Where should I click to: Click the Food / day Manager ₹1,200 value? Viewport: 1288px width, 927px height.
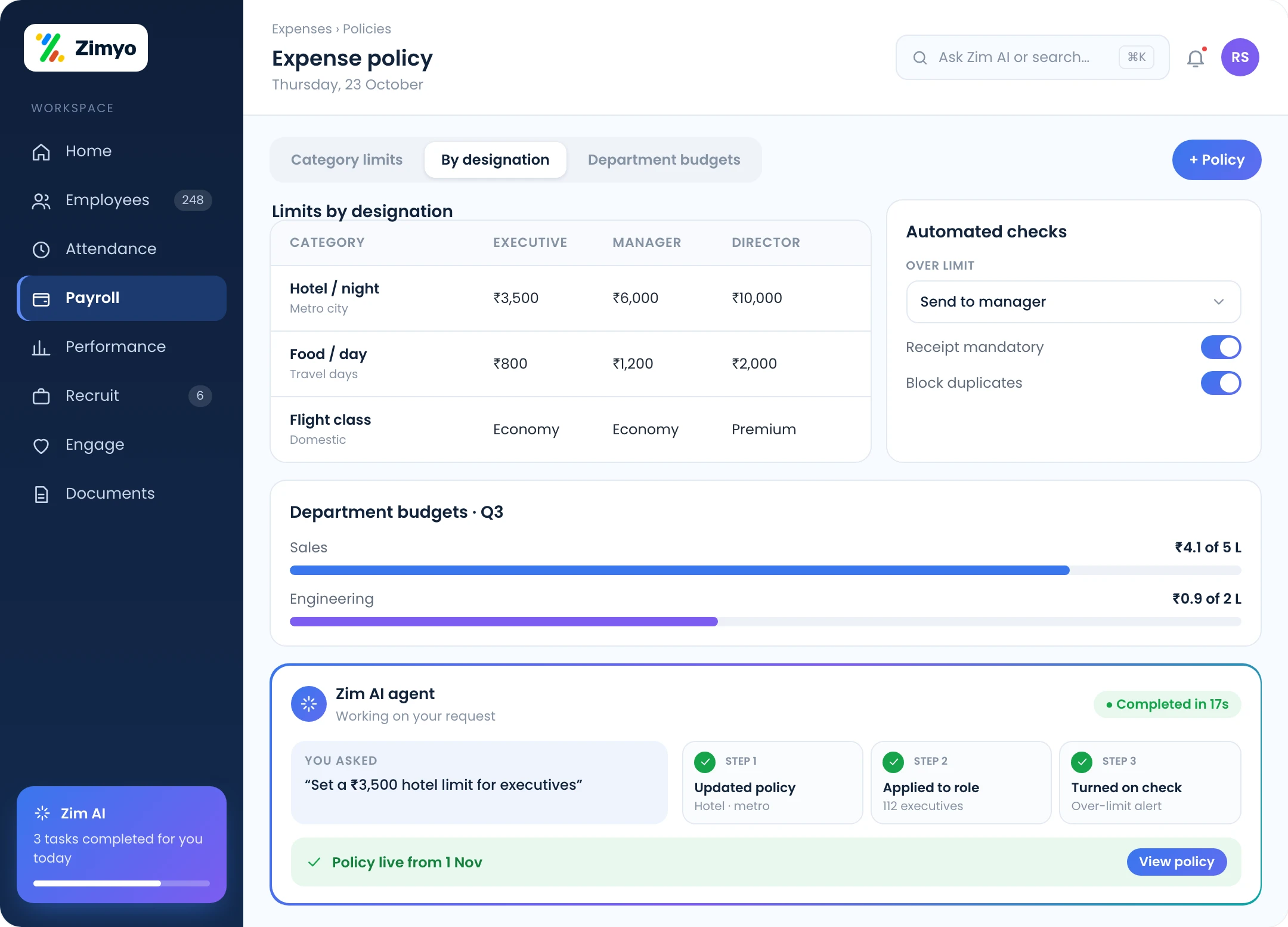click(633, 364)
